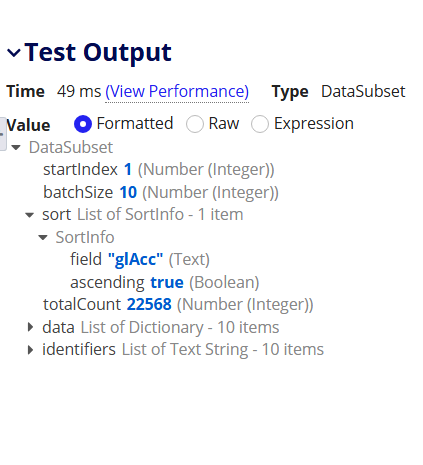Click the 49 ms time value
The width and height of the screenshot is (423, 465).
pos(79,91)
